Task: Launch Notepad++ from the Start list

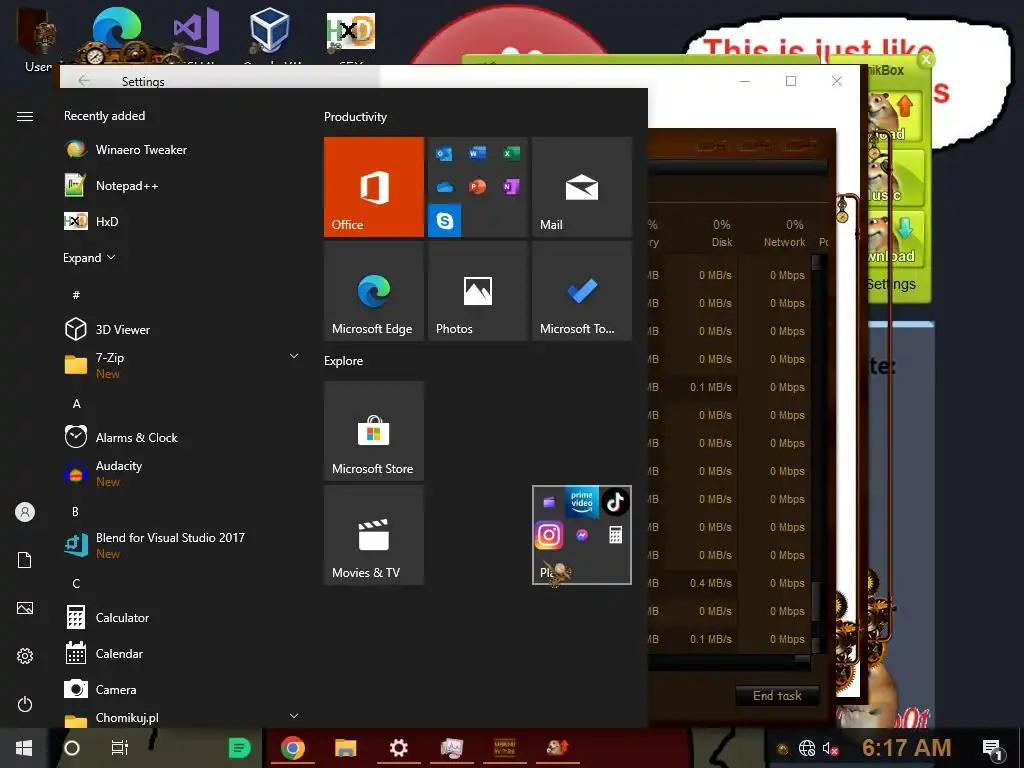Action: tap(181, 185)
